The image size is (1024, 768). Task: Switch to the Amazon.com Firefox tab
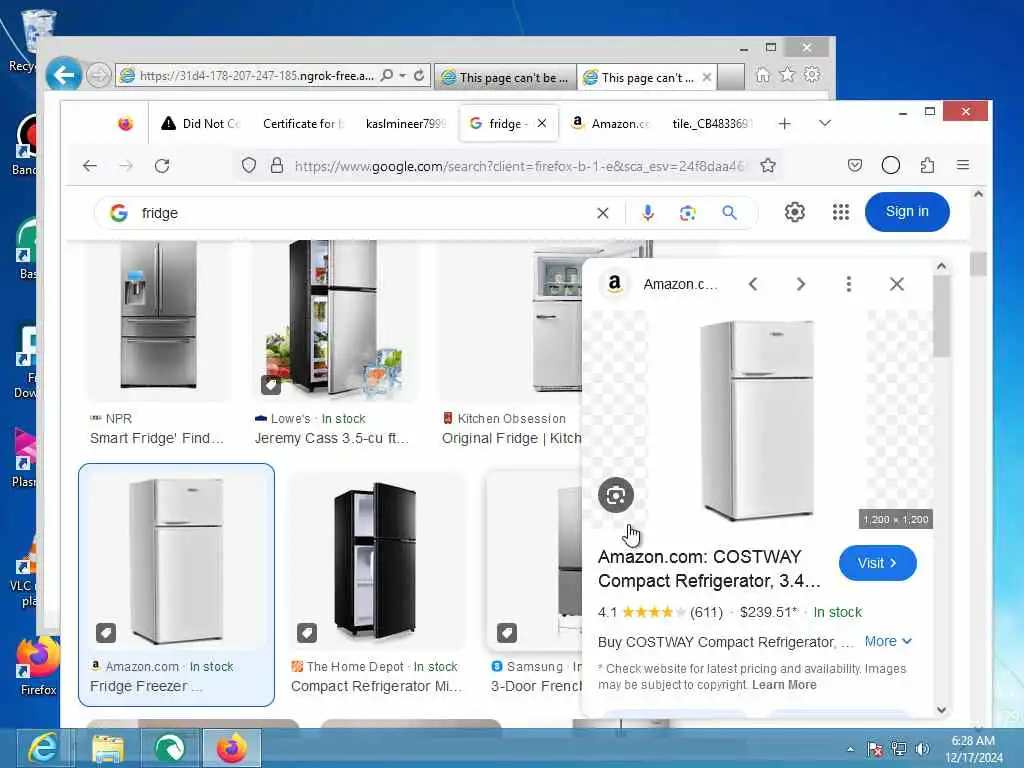tap(611, 123)
